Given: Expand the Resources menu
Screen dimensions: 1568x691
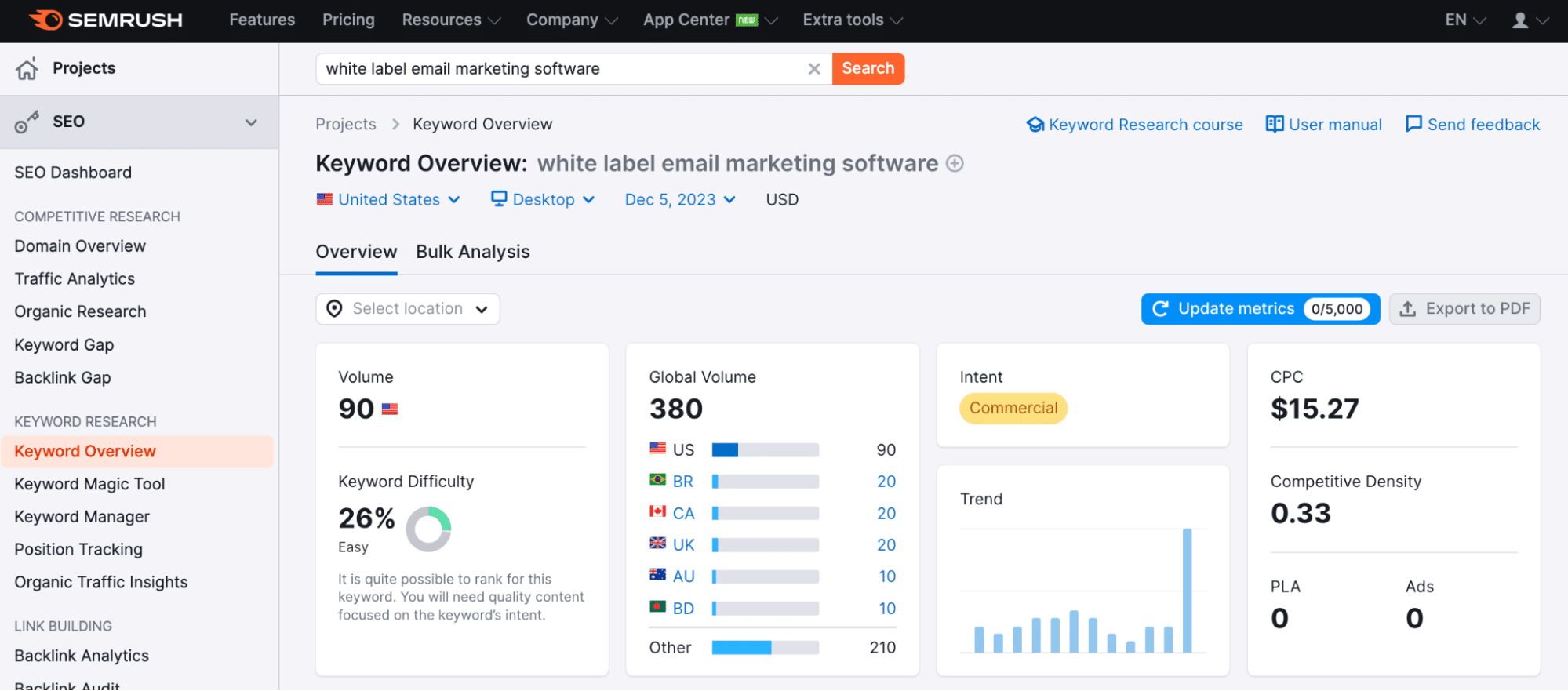Looking at the screenshot, I should 451,20.
